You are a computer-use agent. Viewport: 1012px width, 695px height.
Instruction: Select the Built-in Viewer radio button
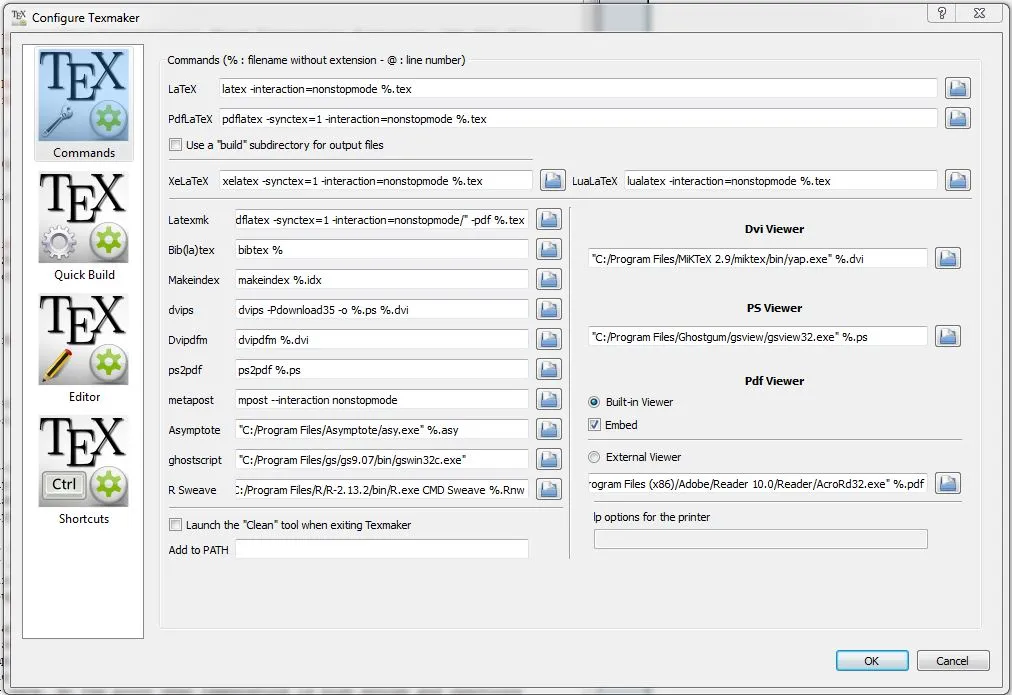point(594,402)
